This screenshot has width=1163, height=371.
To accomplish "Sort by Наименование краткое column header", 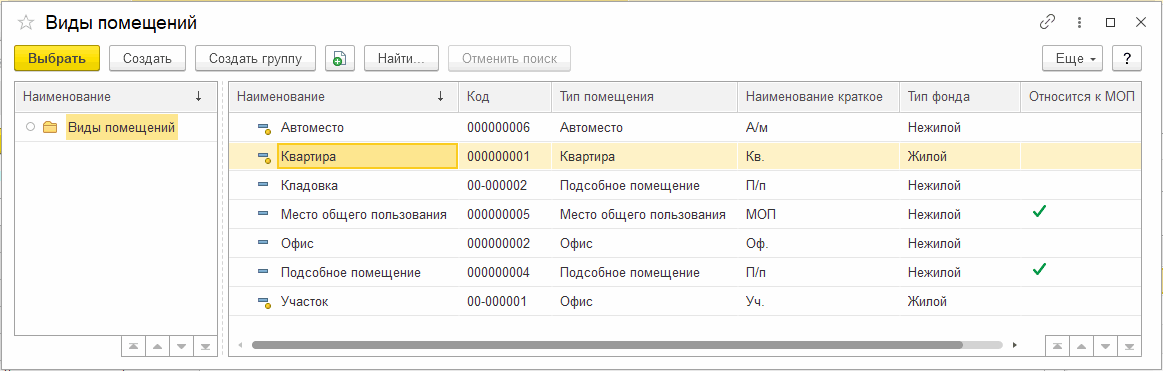I will coord(818,96).
